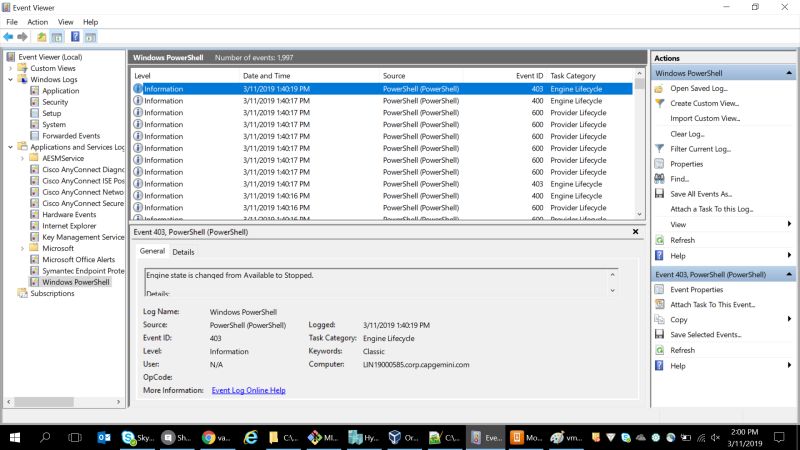Click the Up one level toolbar icon
Viewport: 800px width, 450px height.
[x=41, y=37]
